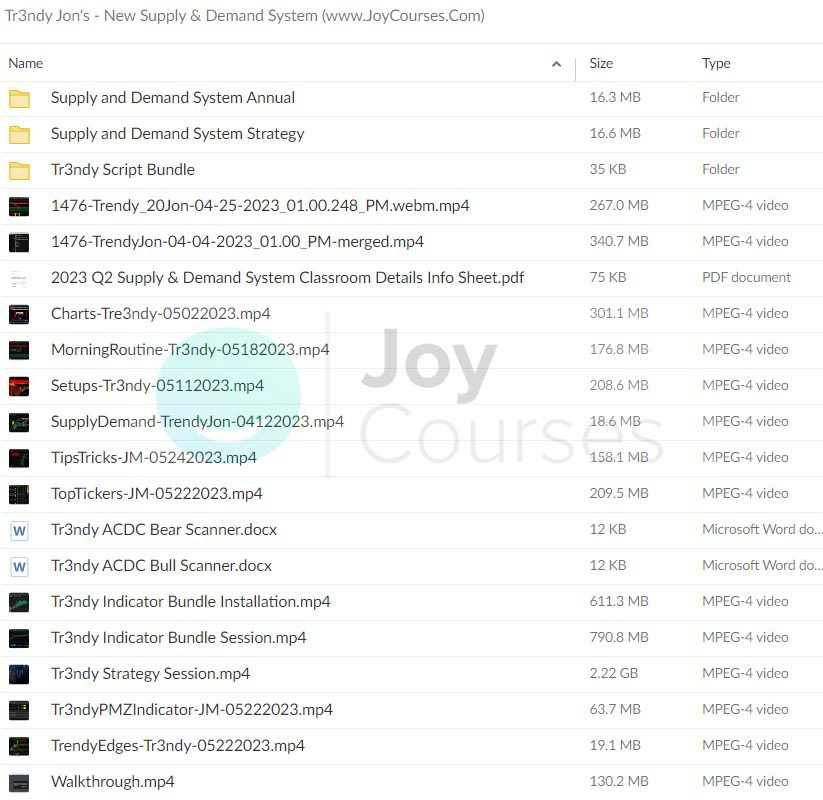The image size is (823, 800).
Task: Click video thumbnail for 1476-Trendy_20Jon-04-25-2023 file
Action: [x=19, y=206]
